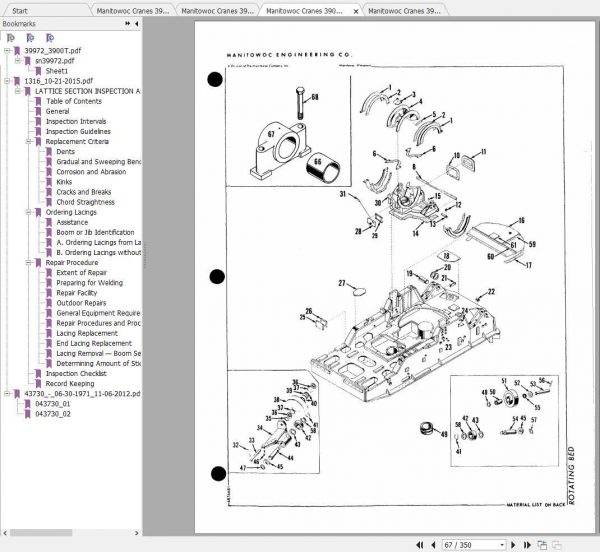Click the page number field showing 67 / 350

[470, 545]
